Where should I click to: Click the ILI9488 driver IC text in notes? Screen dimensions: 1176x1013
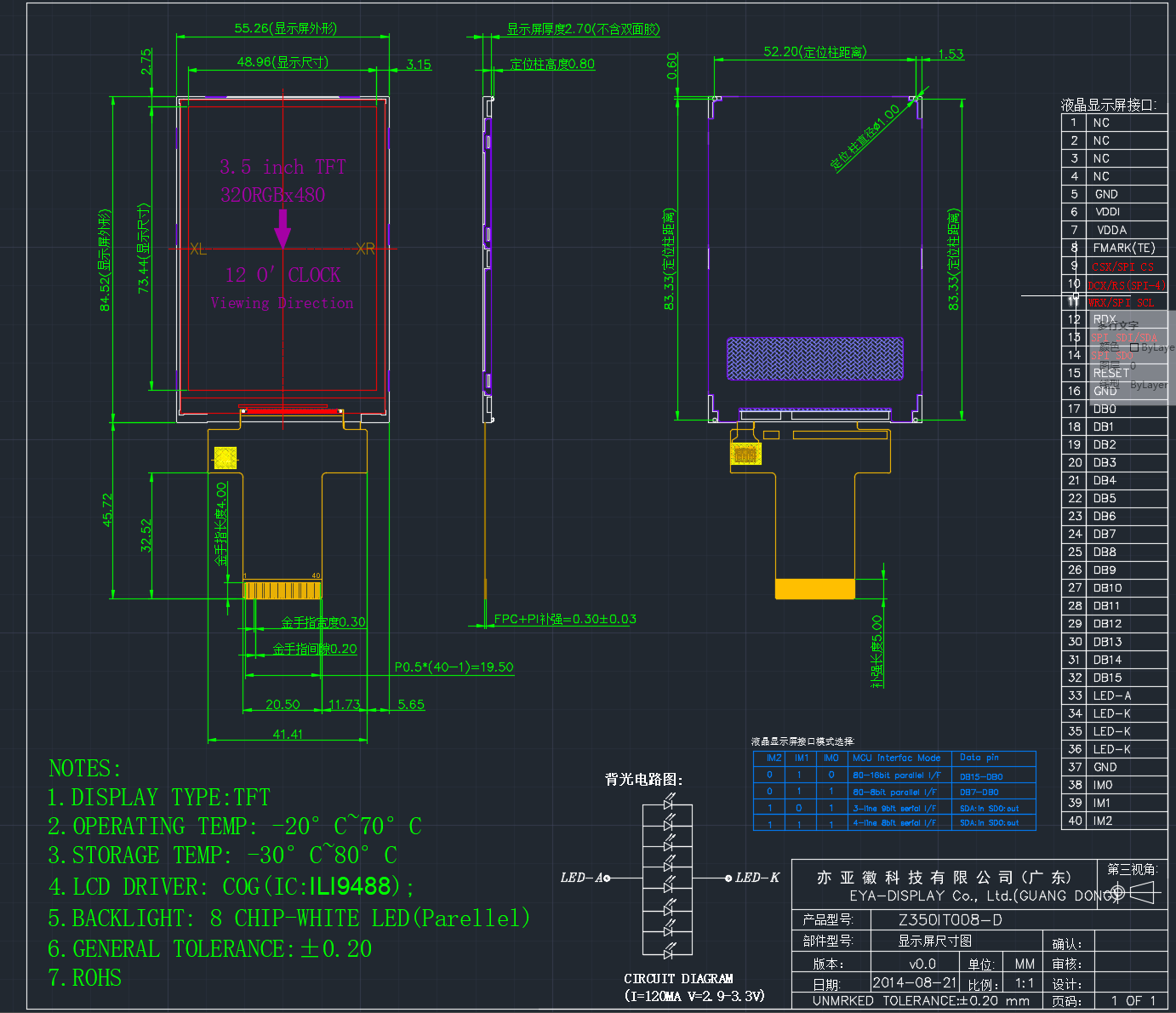pyautogui.click(x=349, y=886)
